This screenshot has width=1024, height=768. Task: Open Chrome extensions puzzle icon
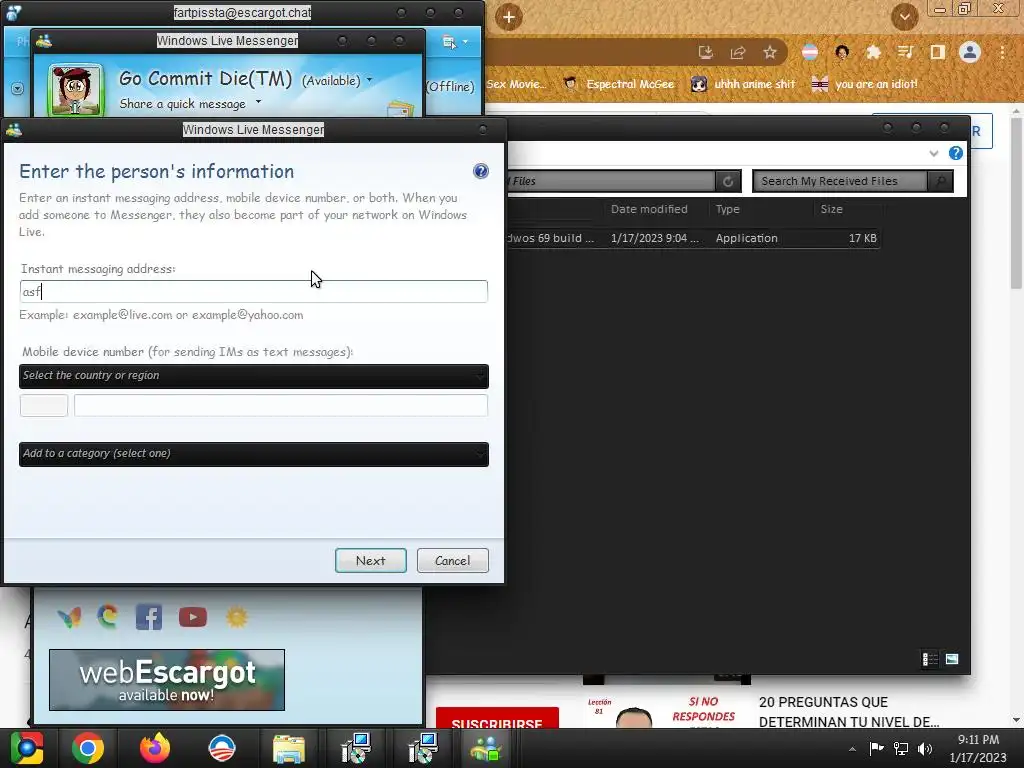873,52
